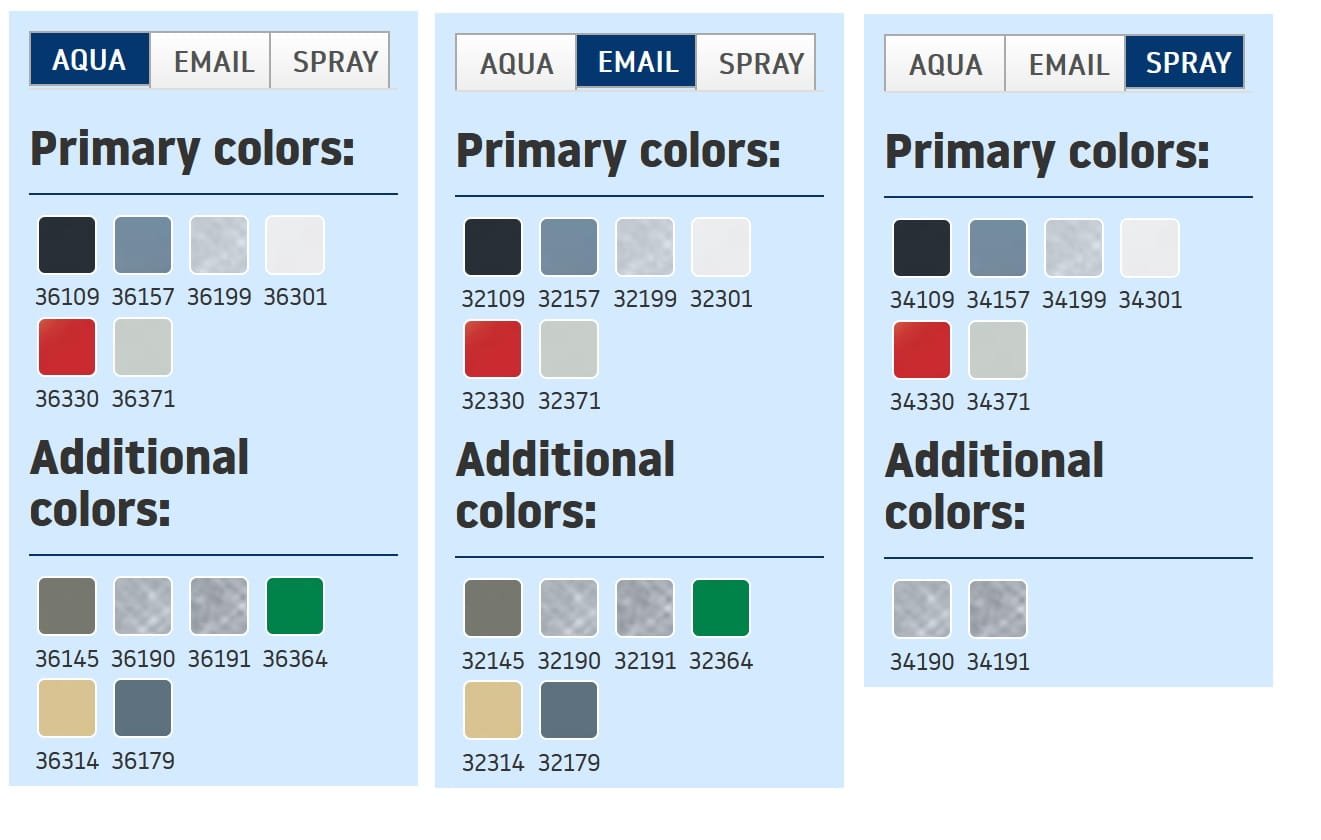The height and width of the screenshot is (840, 1321).
Task: Click the active SPRAY tab in the right panel
Action: (1187, 63)
